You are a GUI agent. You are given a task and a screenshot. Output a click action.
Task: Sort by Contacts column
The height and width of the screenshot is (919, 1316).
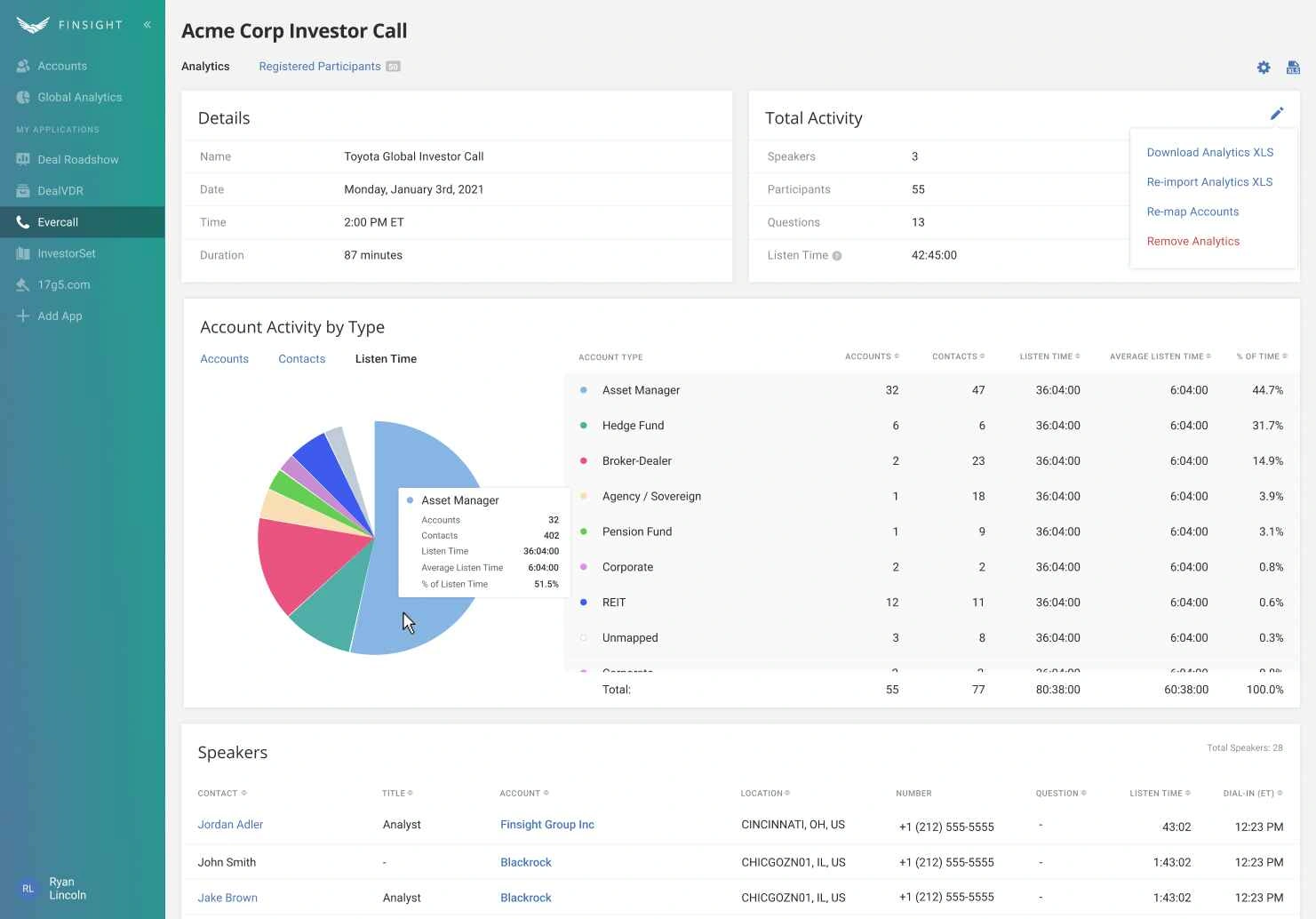tap(958, 356)
